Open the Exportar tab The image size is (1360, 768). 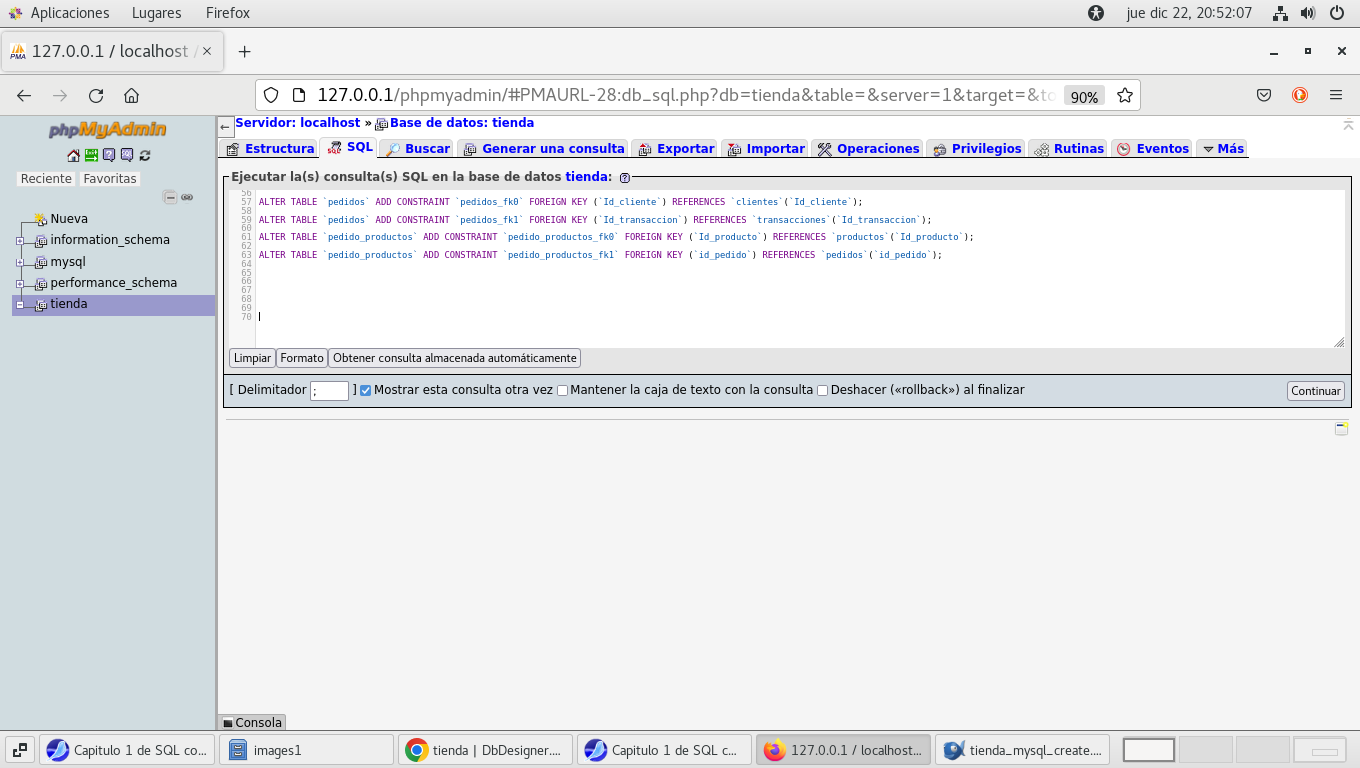coord(675,149)
